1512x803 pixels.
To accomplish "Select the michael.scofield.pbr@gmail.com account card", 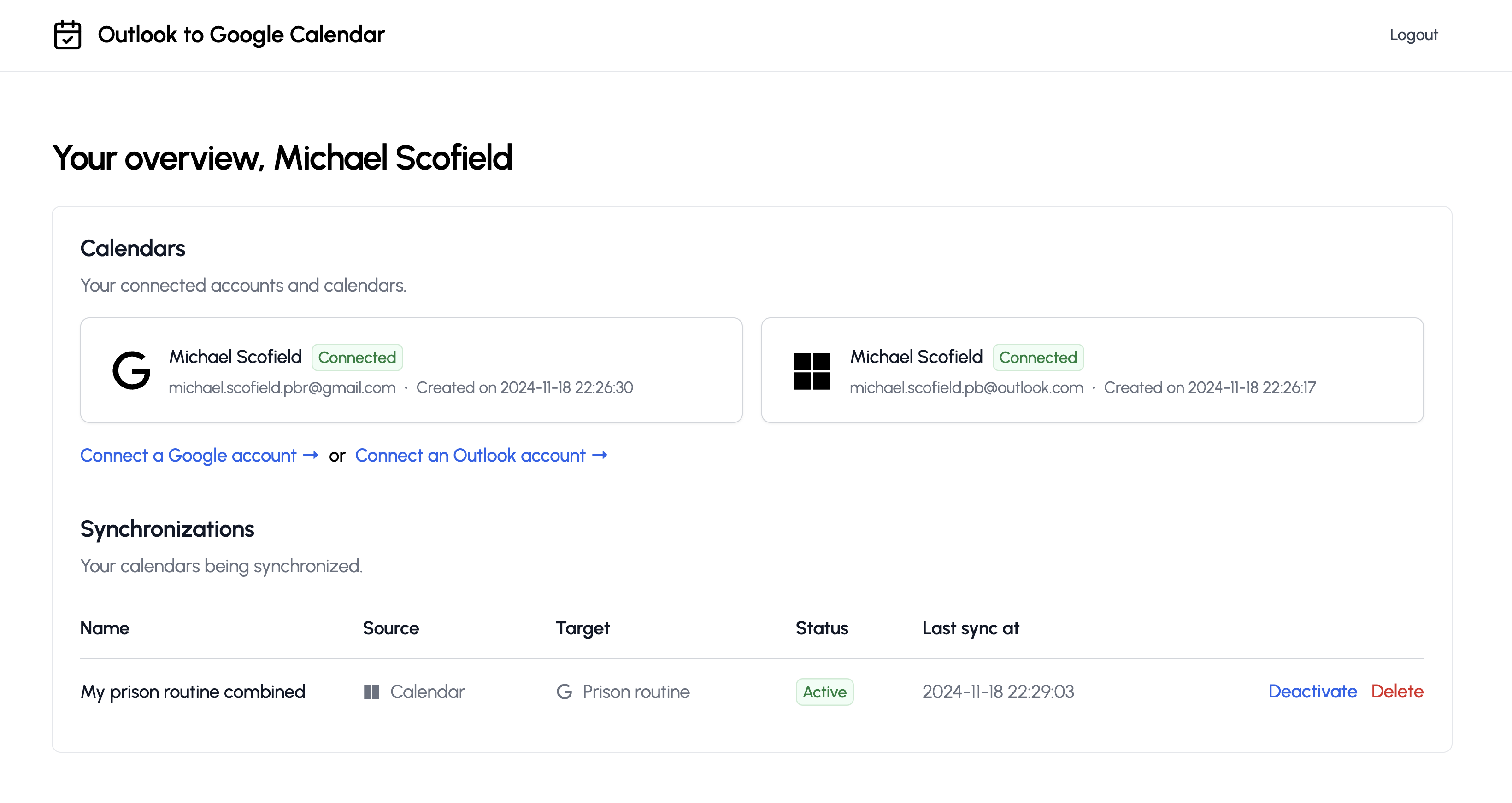I will point(412,370).
